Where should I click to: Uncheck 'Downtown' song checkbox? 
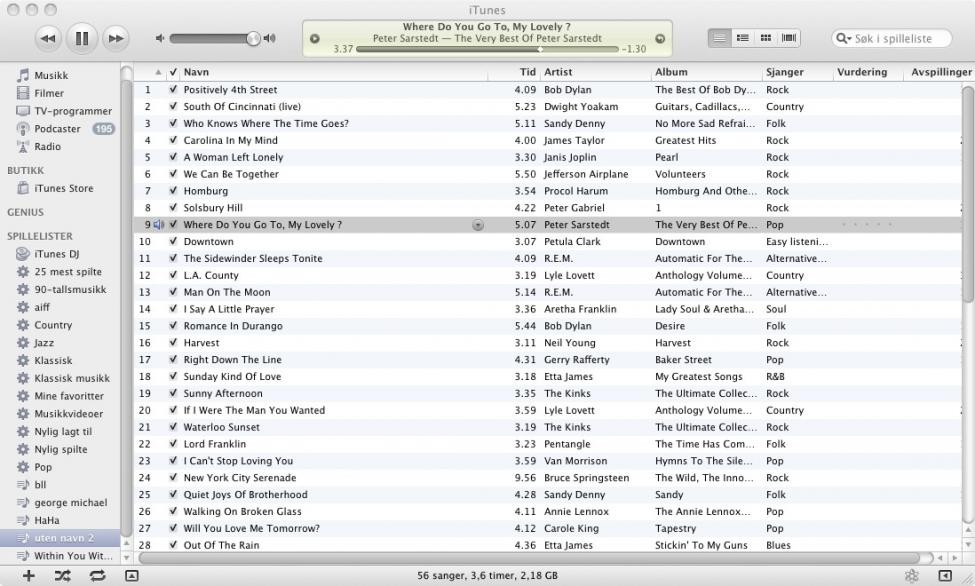click(x=173, y=241)
